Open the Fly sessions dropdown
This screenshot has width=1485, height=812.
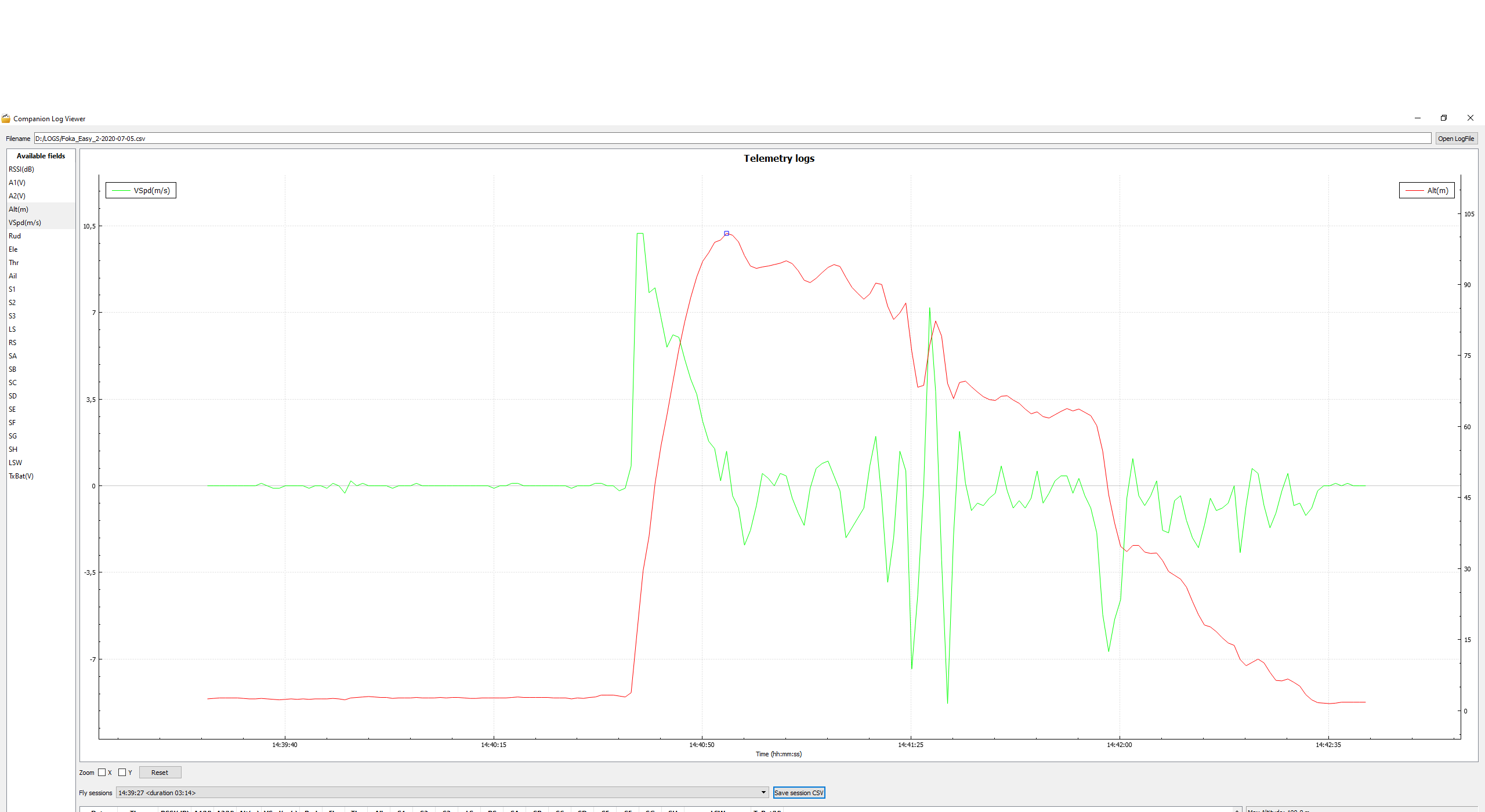click(x=441, y=792)
